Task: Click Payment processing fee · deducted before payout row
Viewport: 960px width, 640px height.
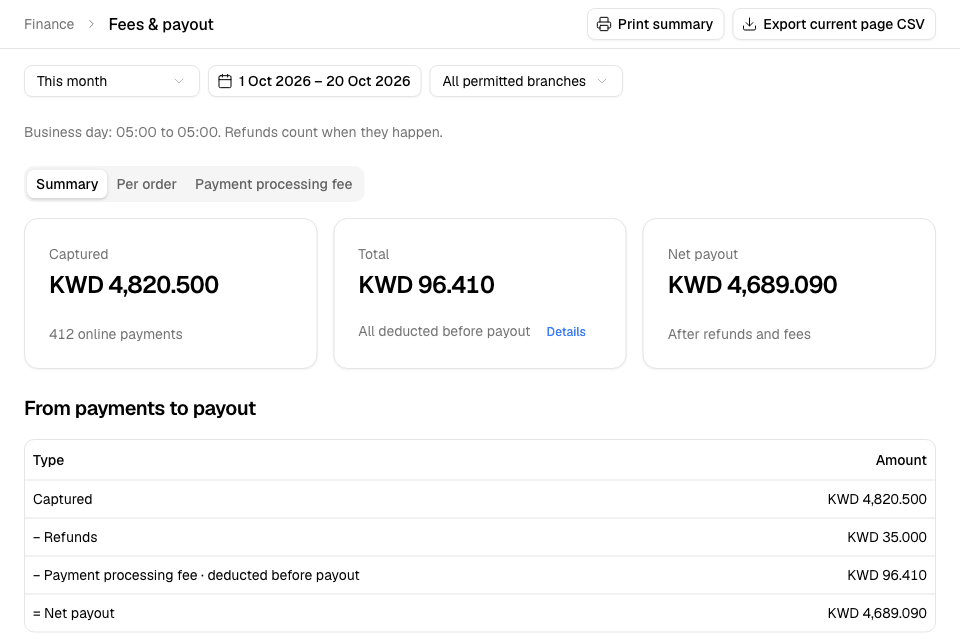Action: [x=480, y=575]
